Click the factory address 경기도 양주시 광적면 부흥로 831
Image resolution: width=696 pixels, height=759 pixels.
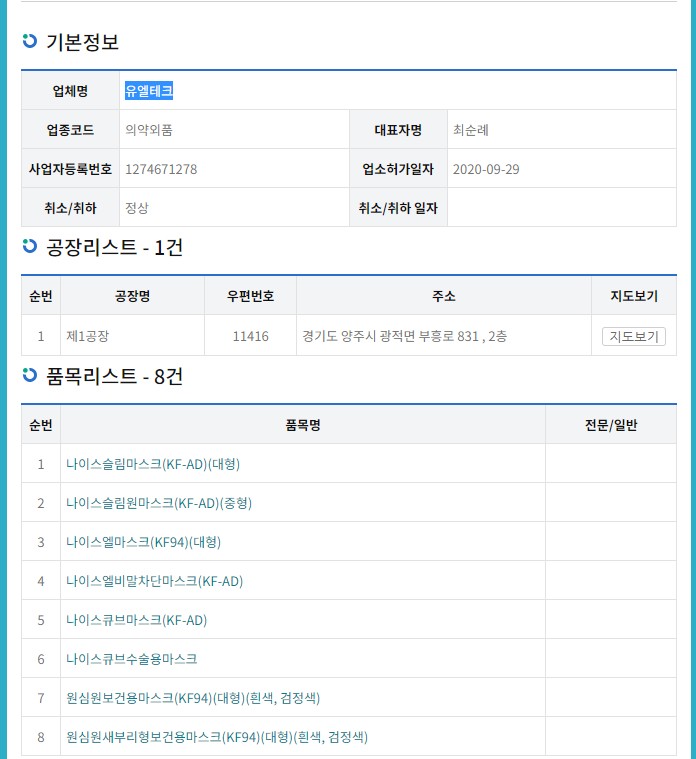[391, 336]
